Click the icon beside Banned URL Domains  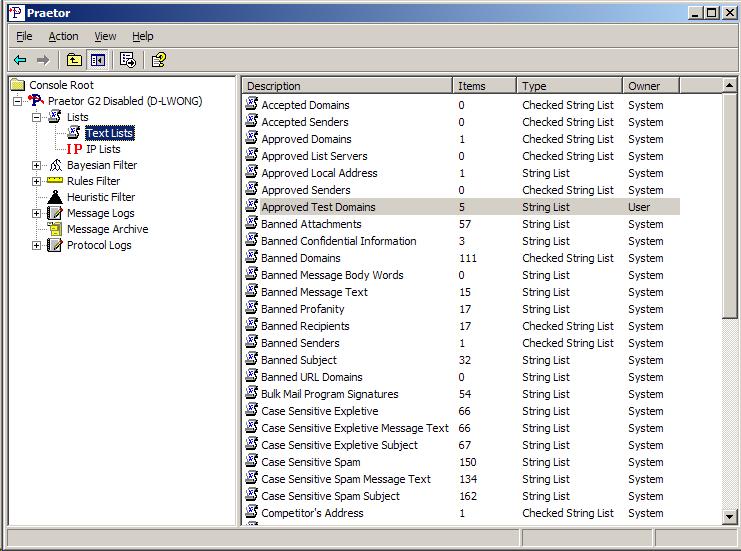(252, 376)
